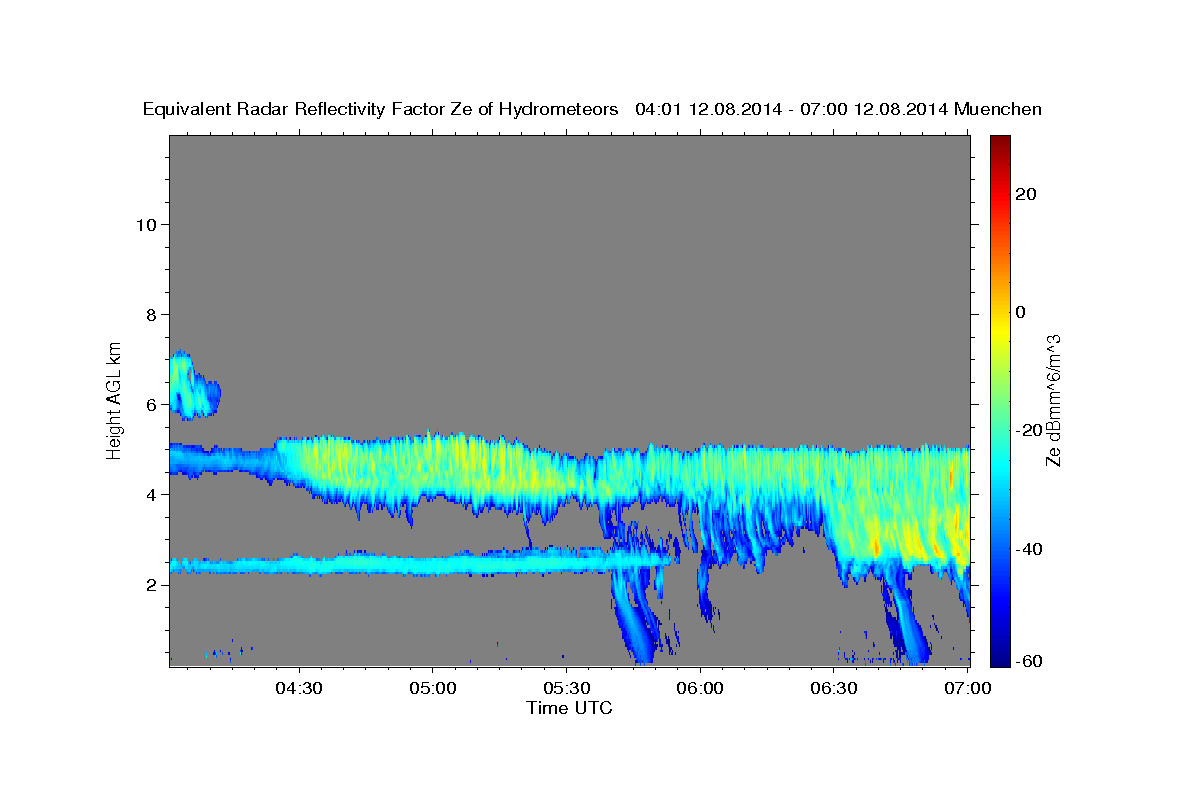Click the colorbar tick value -20
This screenshot has height=800, width=1200.
coord(1030,430)
